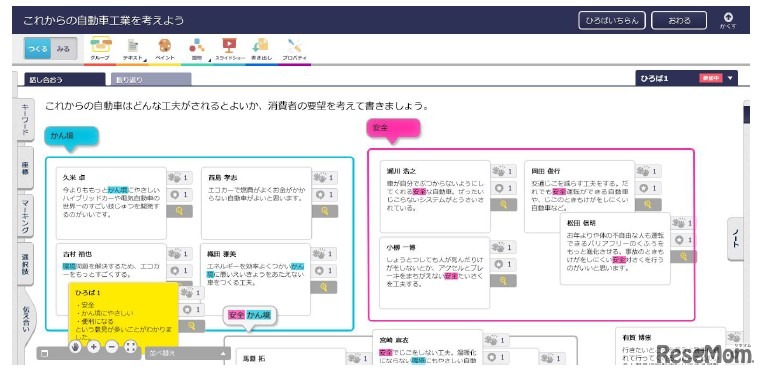
Task: Switch to つくる (create) mode
Action: click(38, 48)
